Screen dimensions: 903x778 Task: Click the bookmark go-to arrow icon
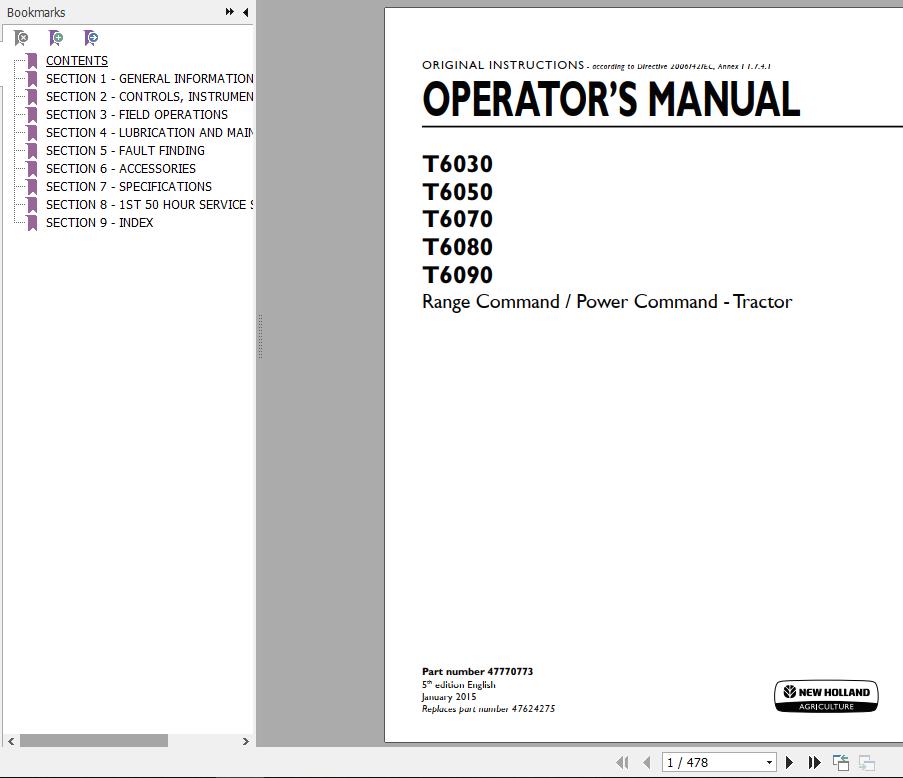pos(91,38)
